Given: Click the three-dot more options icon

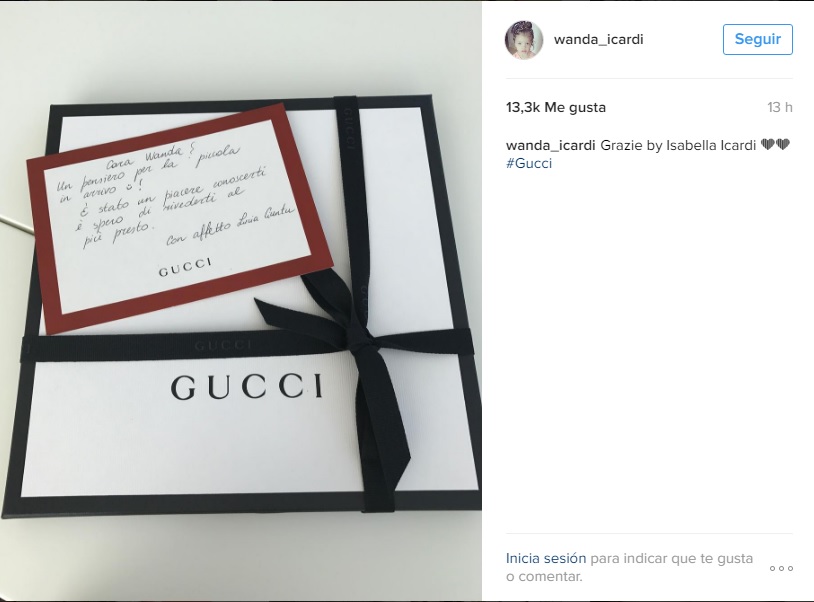Looking at the screenshot, I should (781, 569).
